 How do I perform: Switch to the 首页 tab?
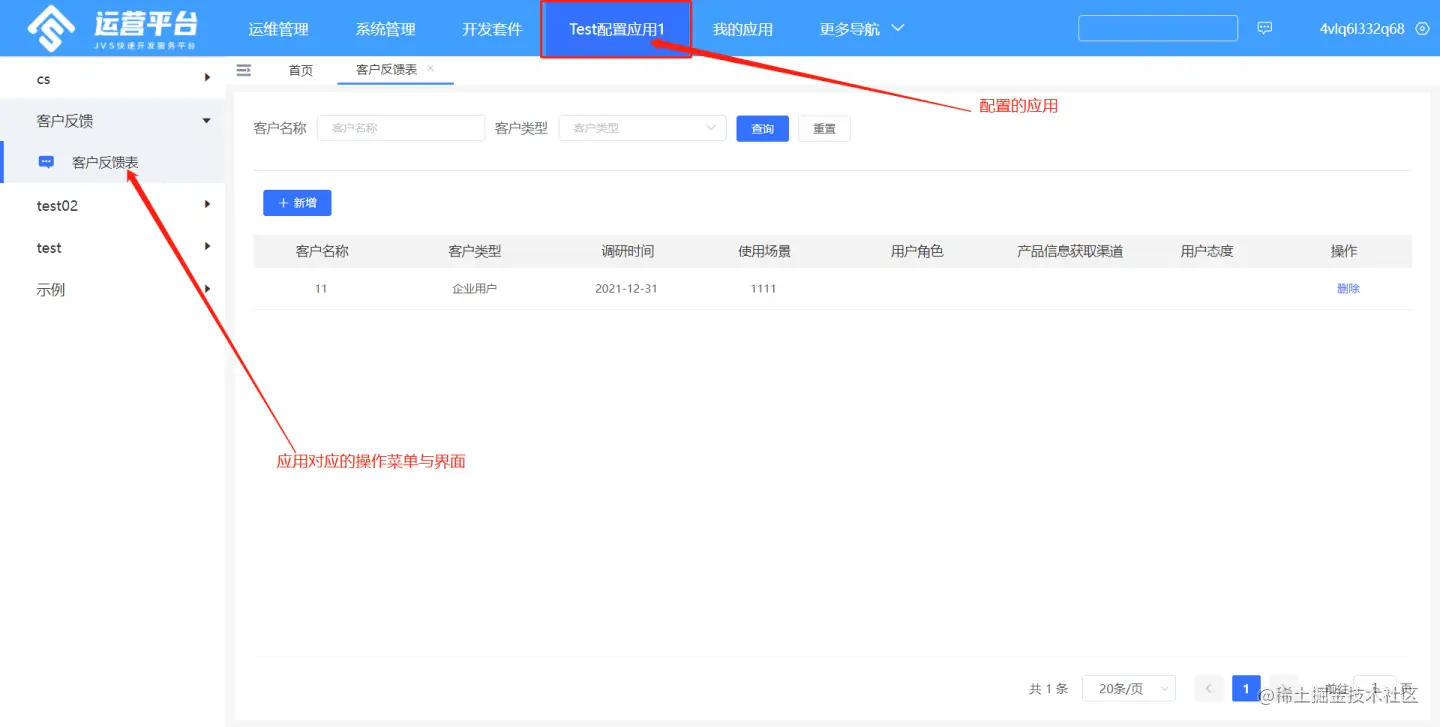click(x=301, y=70)
